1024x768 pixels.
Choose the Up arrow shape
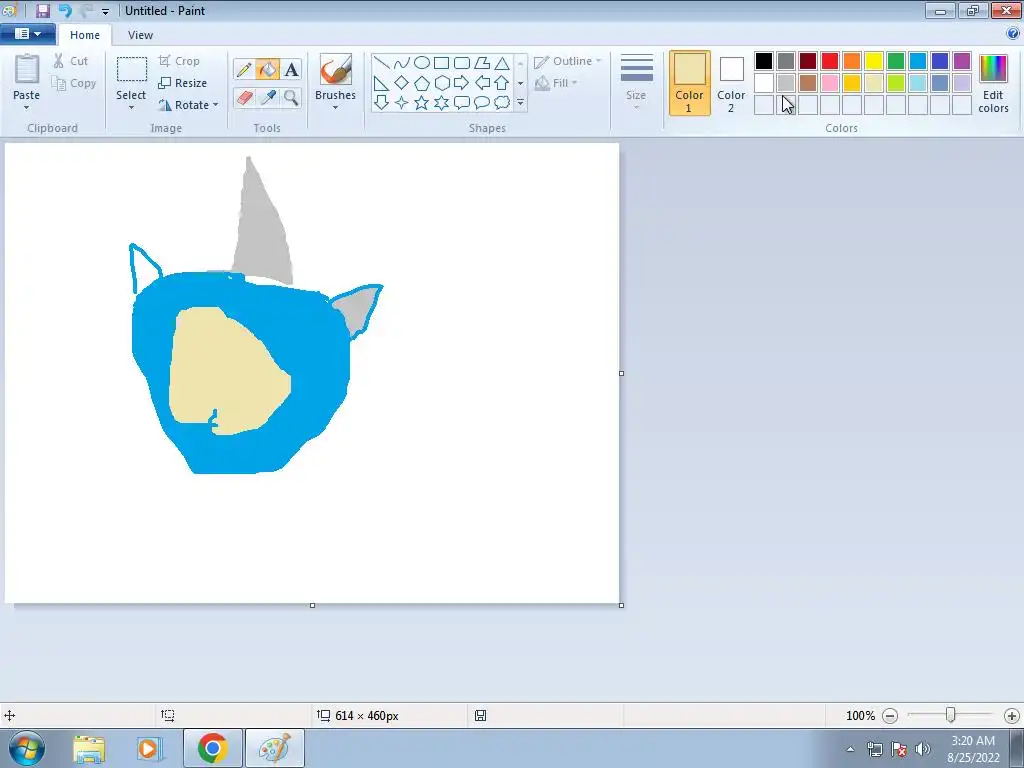[502, 83]
